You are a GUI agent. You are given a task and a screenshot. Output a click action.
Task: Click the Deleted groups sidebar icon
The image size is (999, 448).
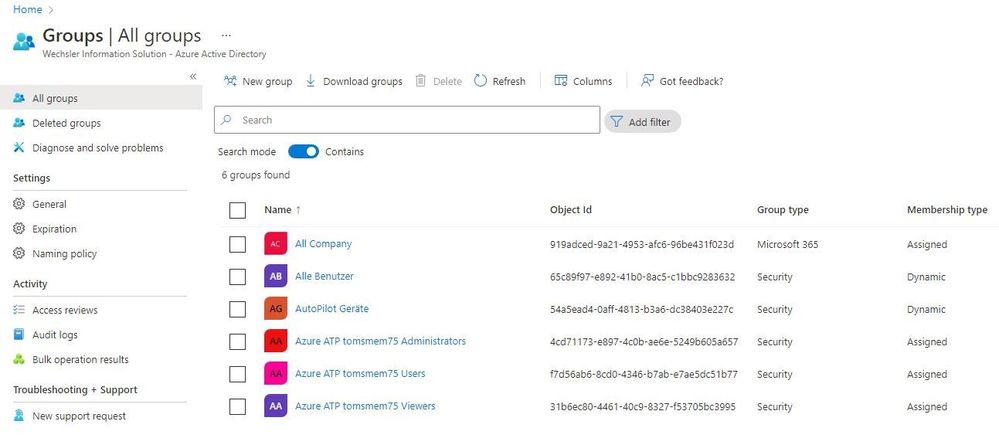point(19,123)
